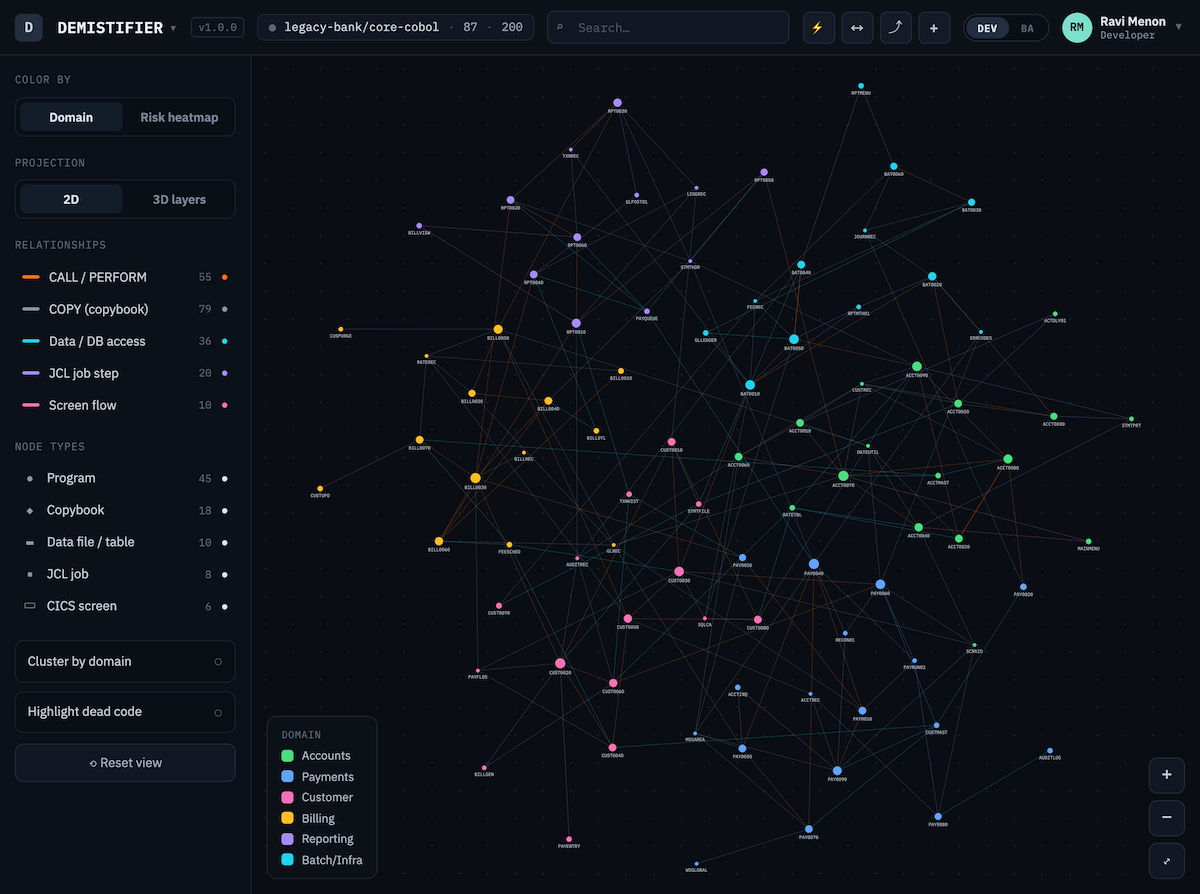Toggle Highlight dead code option
The height and width of the screenshot is (894, 1200).
click(x=125, y=712)
